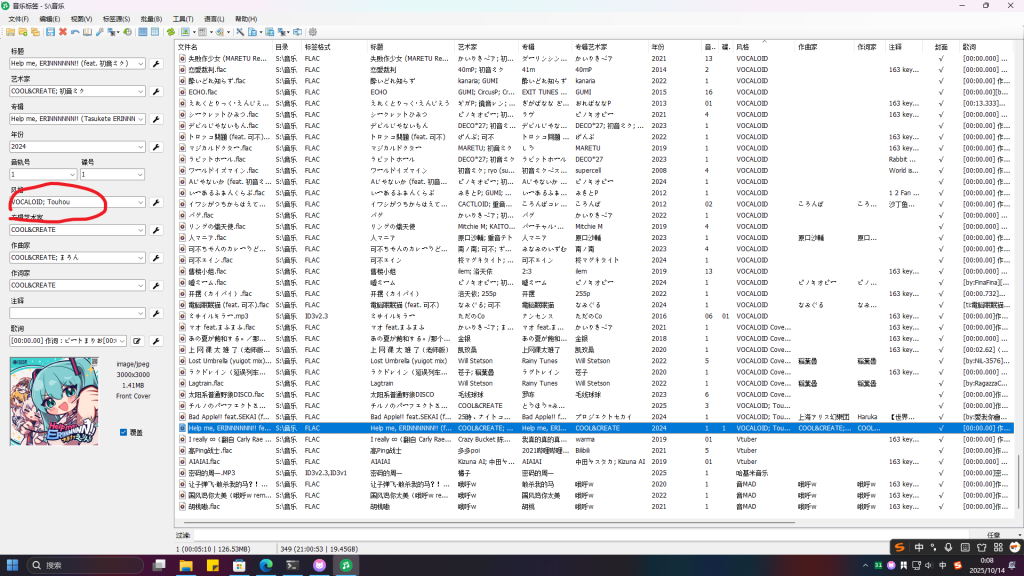
Task: Open the 工具(T) menu
Action: click(x=182, y=19)
